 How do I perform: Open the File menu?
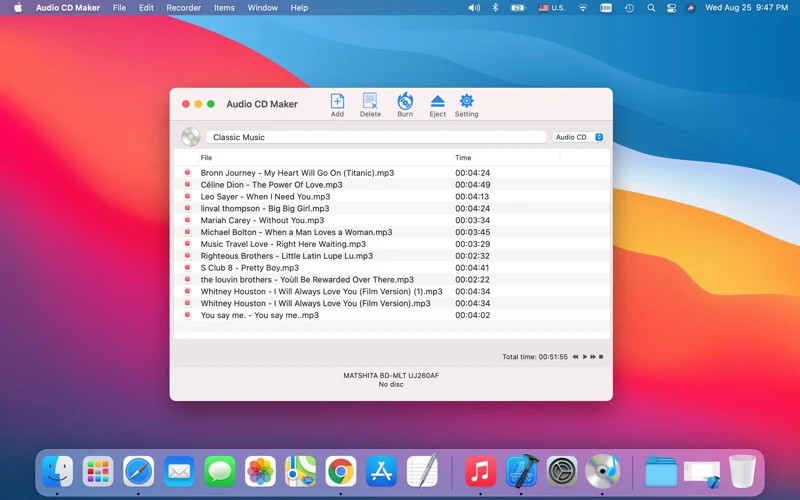(119, 8)
